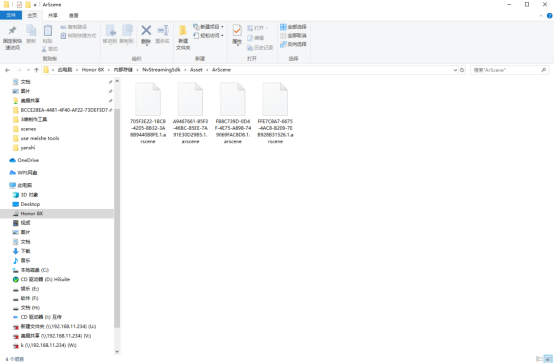Viewport: 554px width, 363px height.
Task: Click the refresh button beside address bar
Action: [x=462, y=70]
